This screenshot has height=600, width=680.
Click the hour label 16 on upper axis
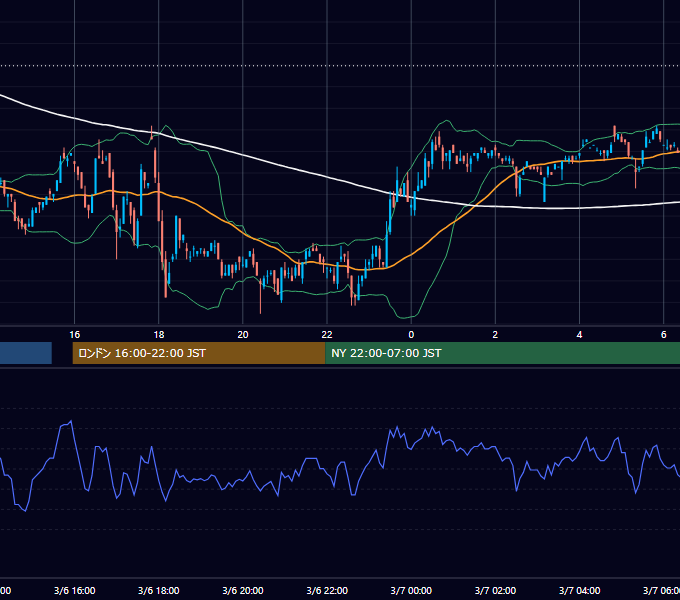(x=75, y=335)
